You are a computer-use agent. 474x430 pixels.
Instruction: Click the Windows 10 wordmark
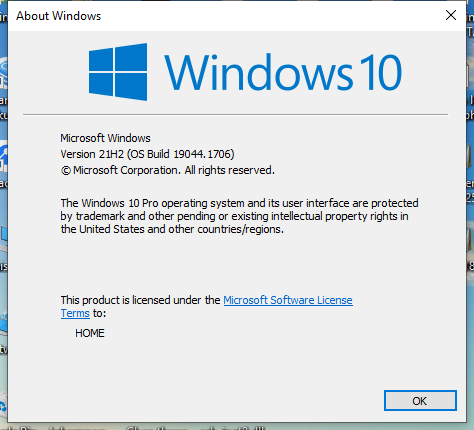[283, 73]
